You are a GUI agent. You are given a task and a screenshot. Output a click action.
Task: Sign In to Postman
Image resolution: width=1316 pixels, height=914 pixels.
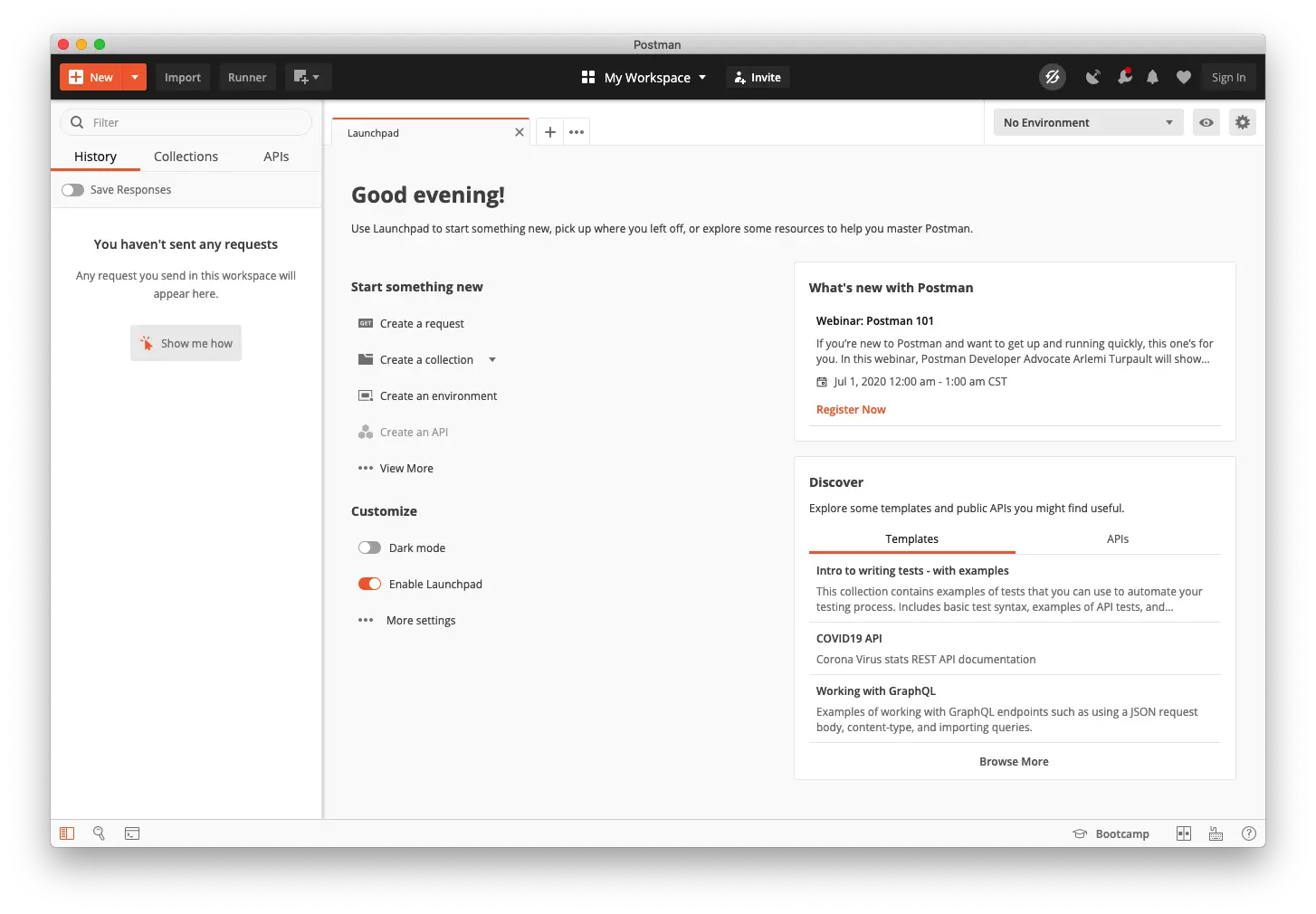click(1228, 77)
